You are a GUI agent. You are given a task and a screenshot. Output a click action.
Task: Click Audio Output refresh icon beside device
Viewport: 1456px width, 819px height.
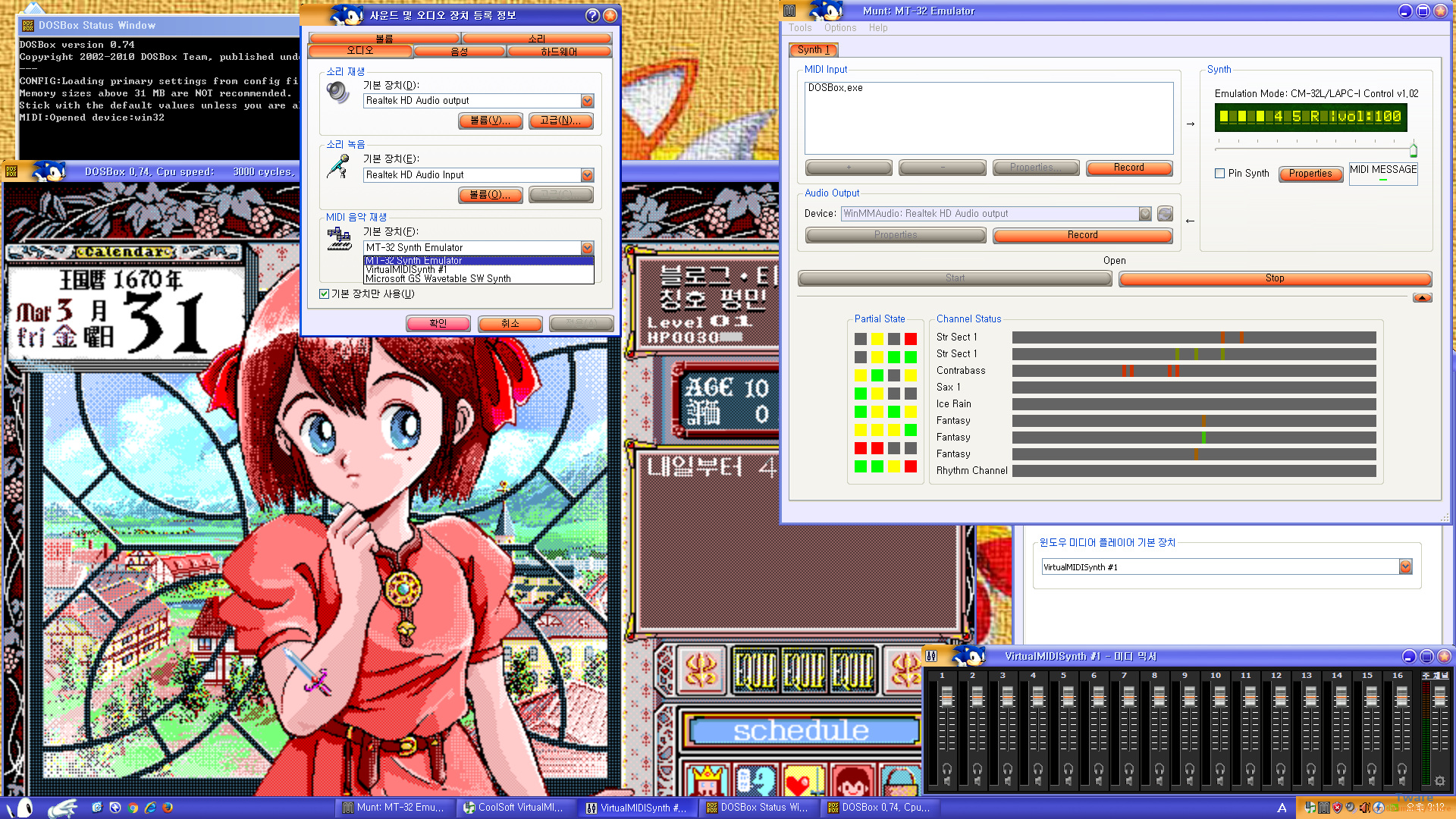(x=1166, y=214)
